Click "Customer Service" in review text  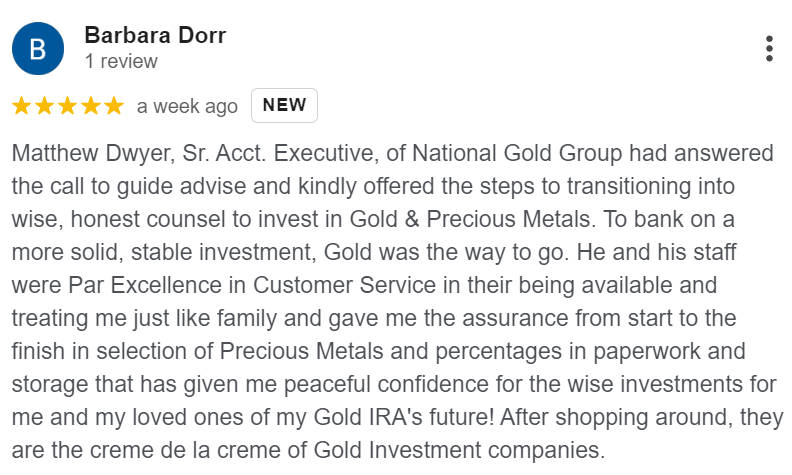tap(344, 285)
